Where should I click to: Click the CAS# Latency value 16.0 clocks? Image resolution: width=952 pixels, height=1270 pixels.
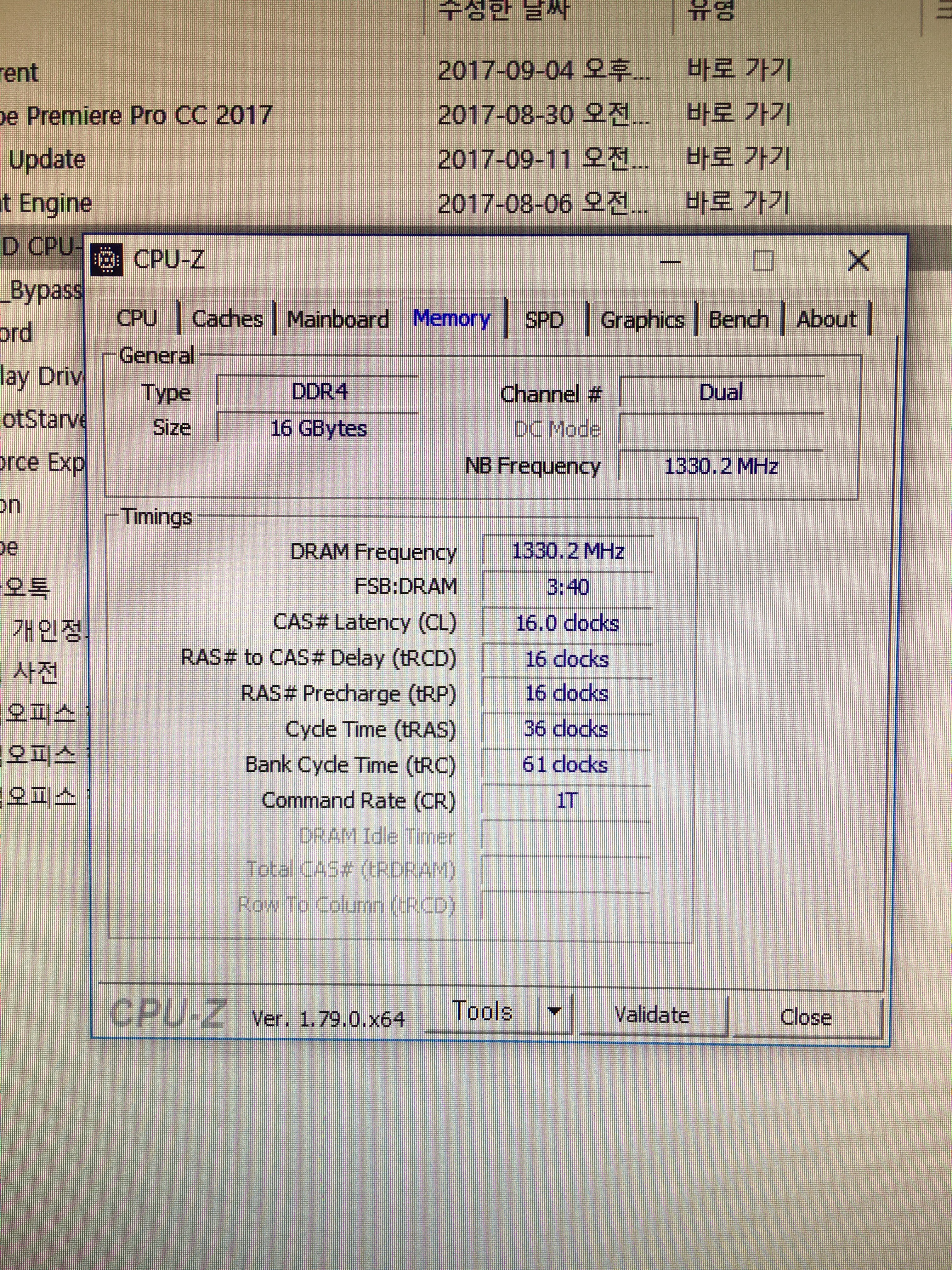[x=568, y=624]
